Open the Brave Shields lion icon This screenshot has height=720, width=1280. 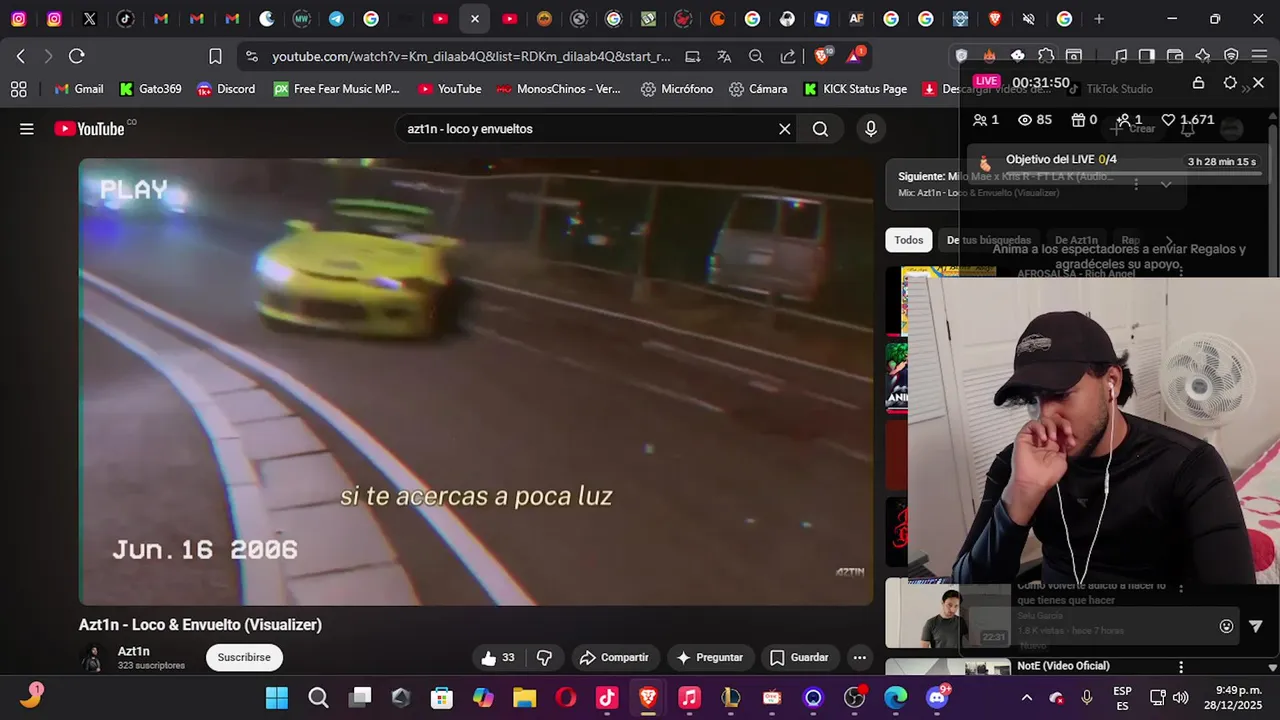[822, 56]
